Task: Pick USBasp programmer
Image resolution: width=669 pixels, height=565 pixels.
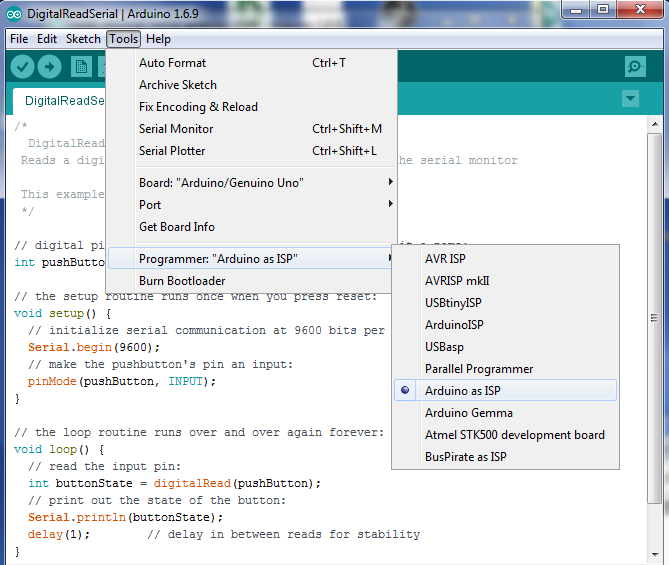Action: pyautogui.click(x=505, y=347)
